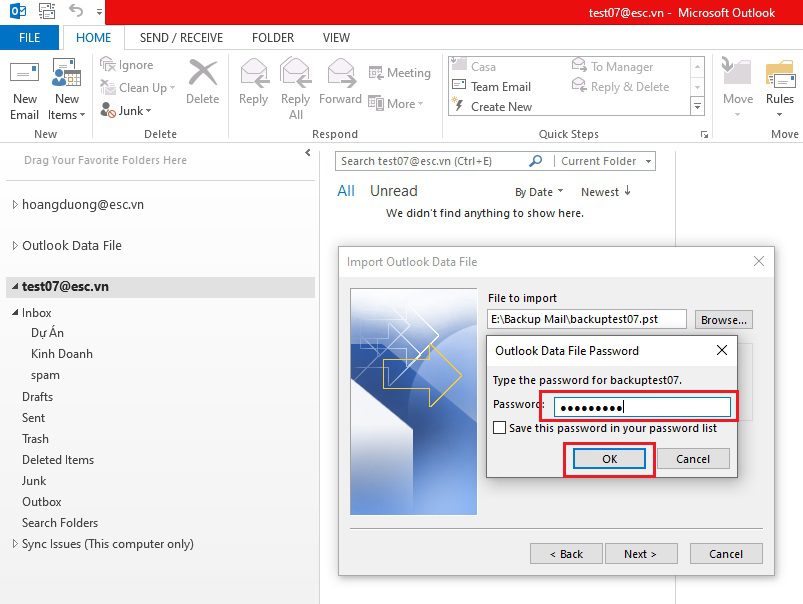Click the Junk mail icon
The height and width of the screenshot is (604, 803).
[108, 110]
